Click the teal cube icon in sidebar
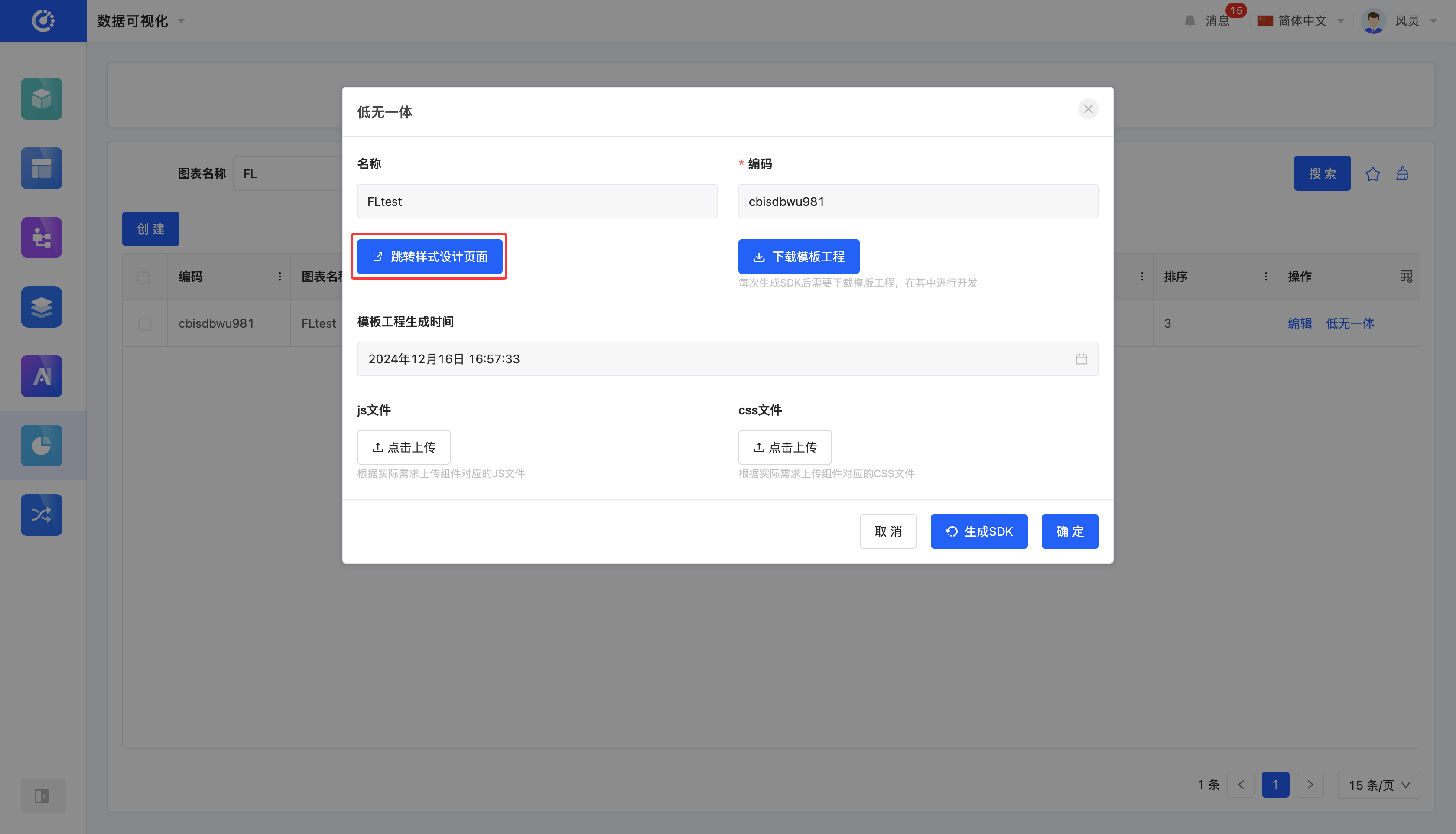The width and height of the screenshot is (1456, 834). click(x=41, y=98)
